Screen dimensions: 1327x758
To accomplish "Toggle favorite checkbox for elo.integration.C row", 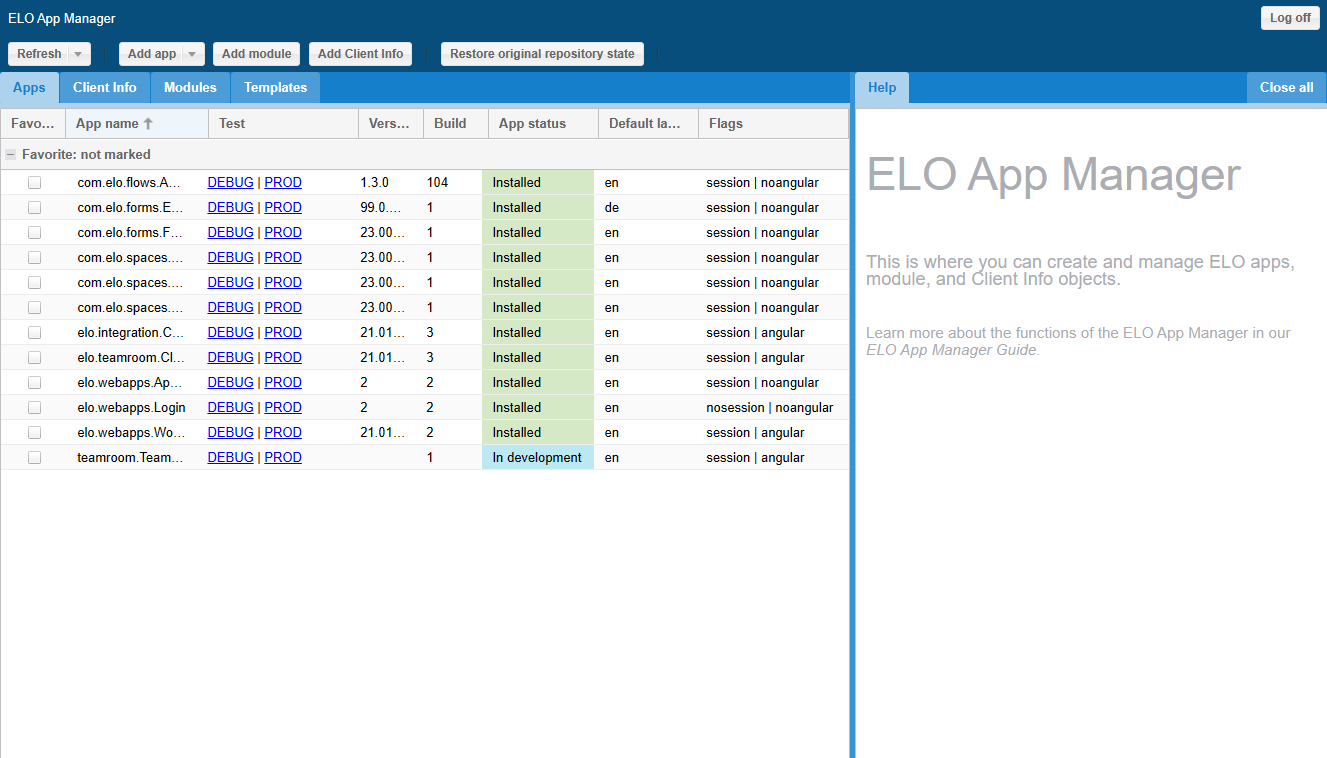I will [34, 333].
